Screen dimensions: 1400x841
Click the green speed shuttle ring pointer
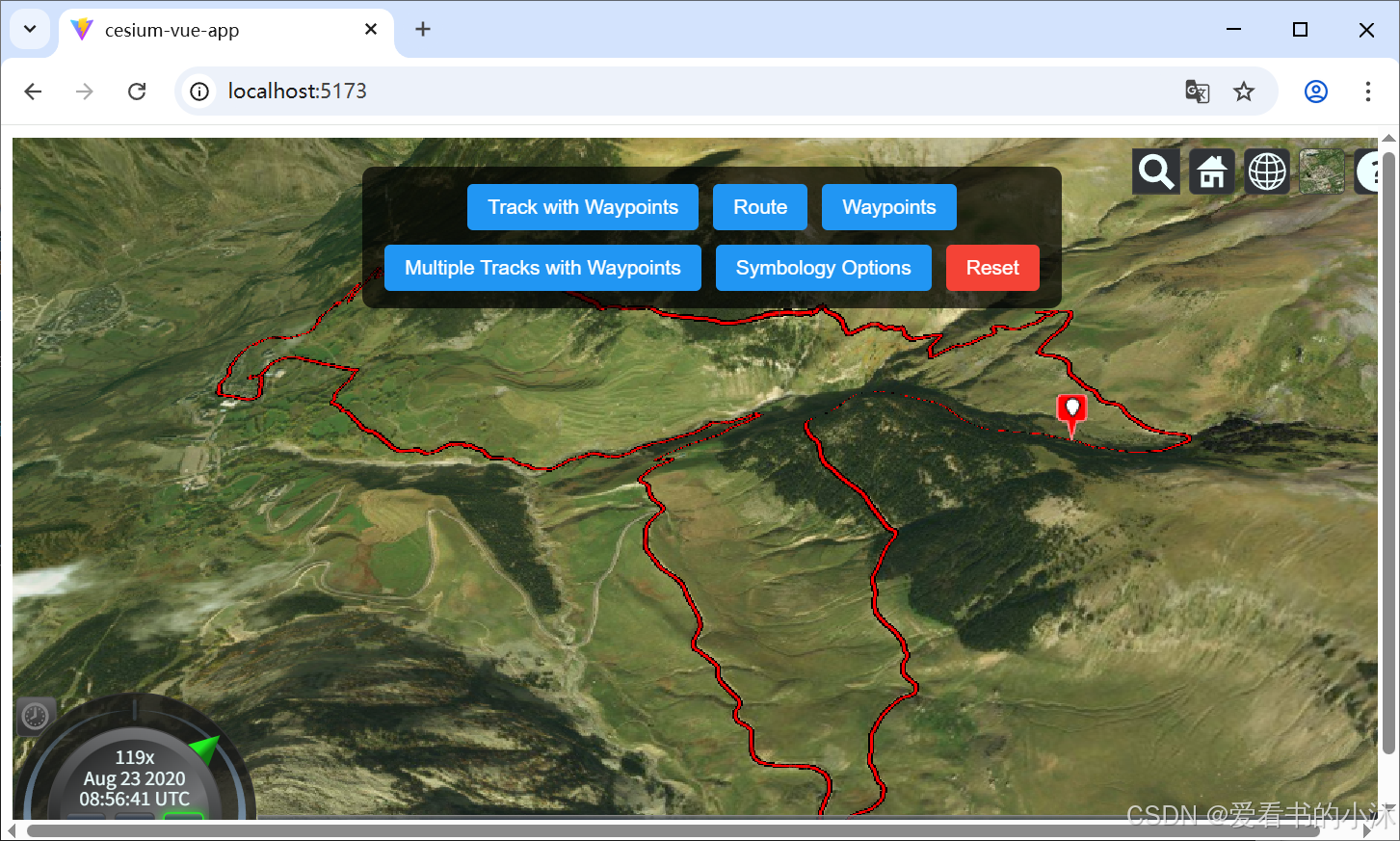(x=204, y=749)
